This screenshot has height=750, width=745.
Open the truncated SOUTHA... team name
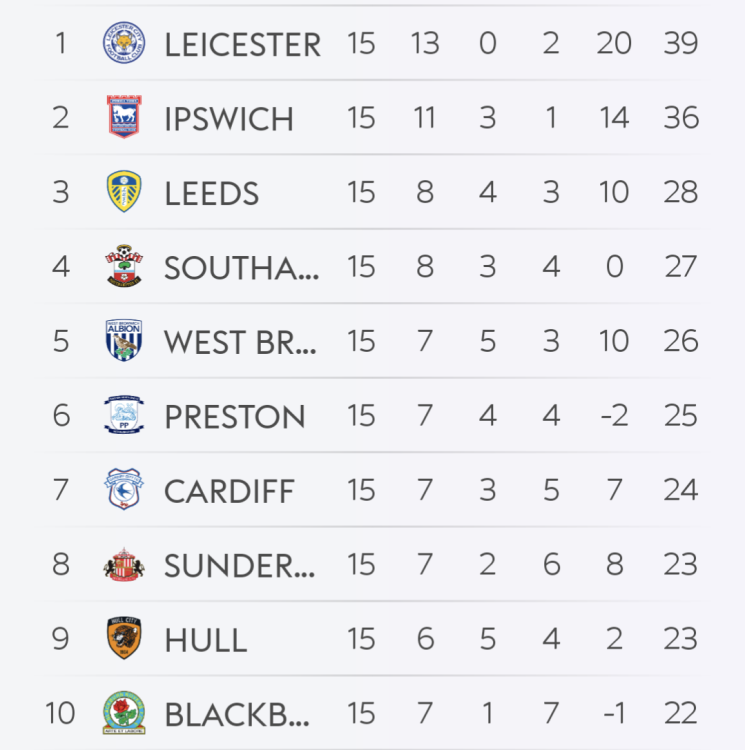[x=241, y=267]
